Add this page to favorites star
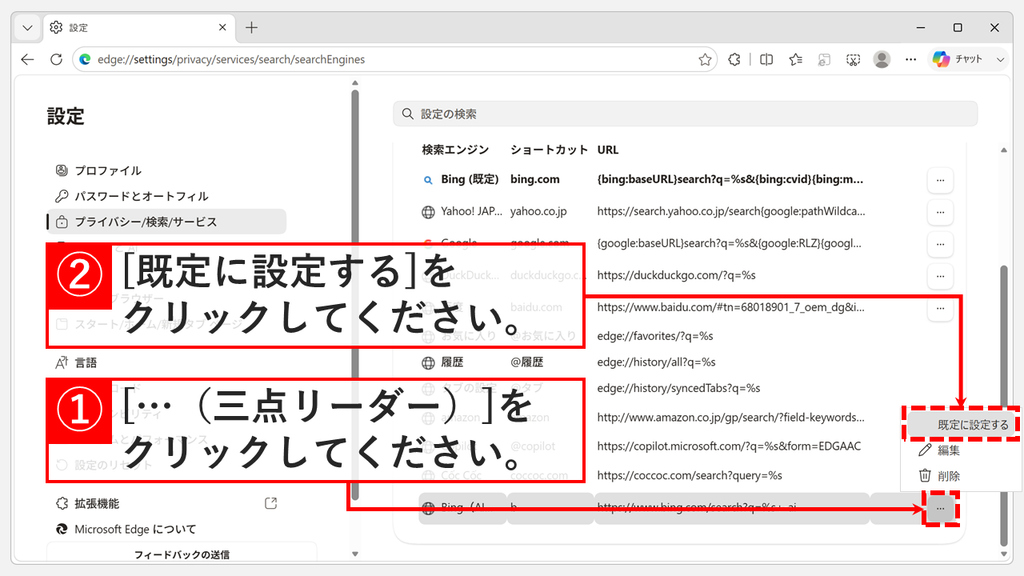 pyautogui.click(x=705, y=59)
